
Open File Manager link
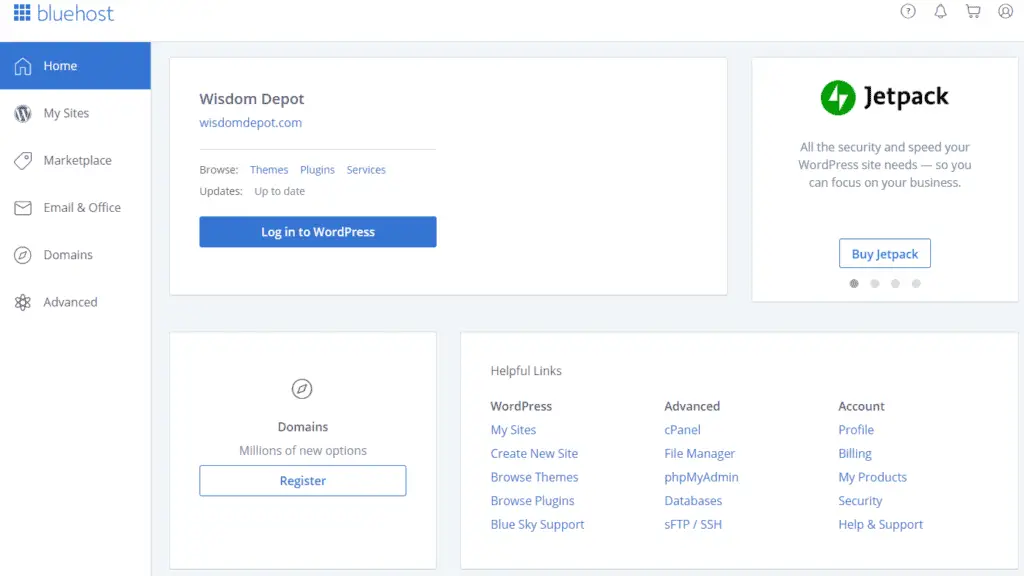(699, 453)
